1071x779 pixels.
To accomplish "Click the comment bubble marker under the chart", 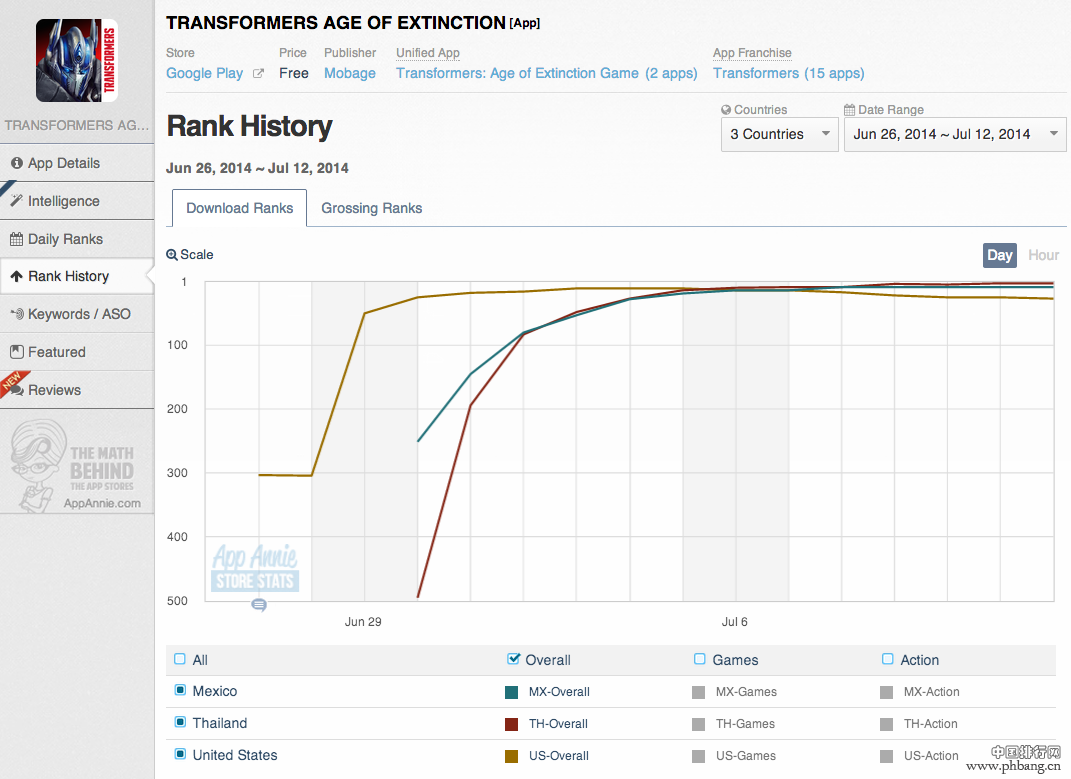I will [259, 605].
